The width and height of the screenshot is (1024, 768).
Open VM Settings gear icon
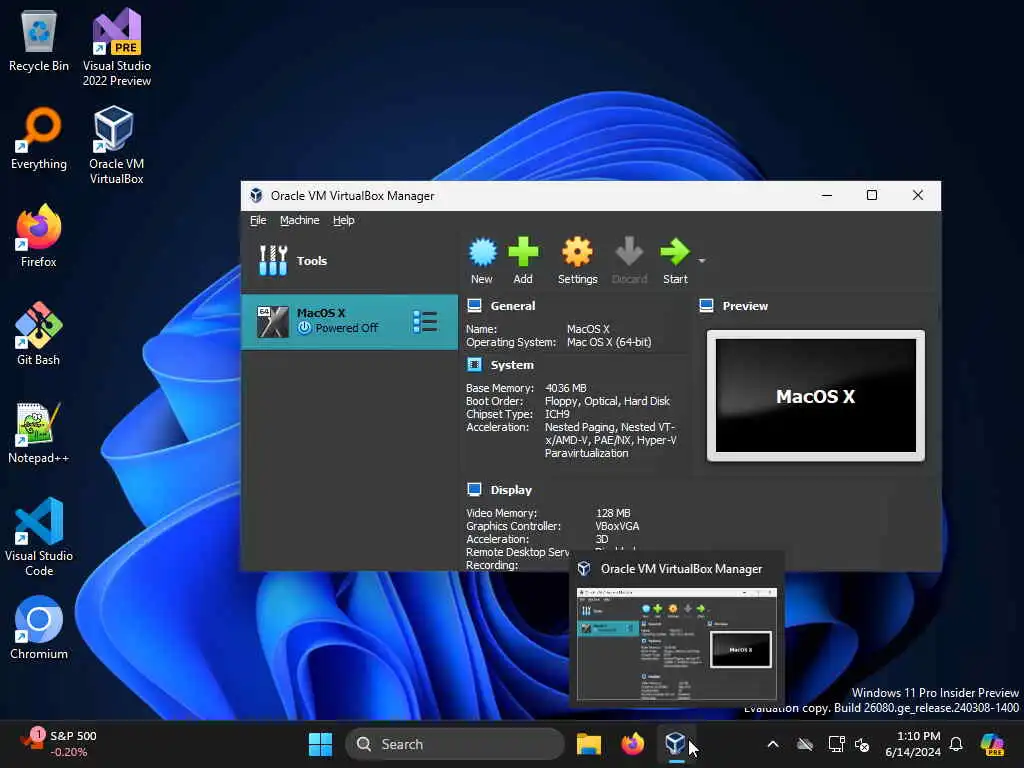(x=577, y=253)
